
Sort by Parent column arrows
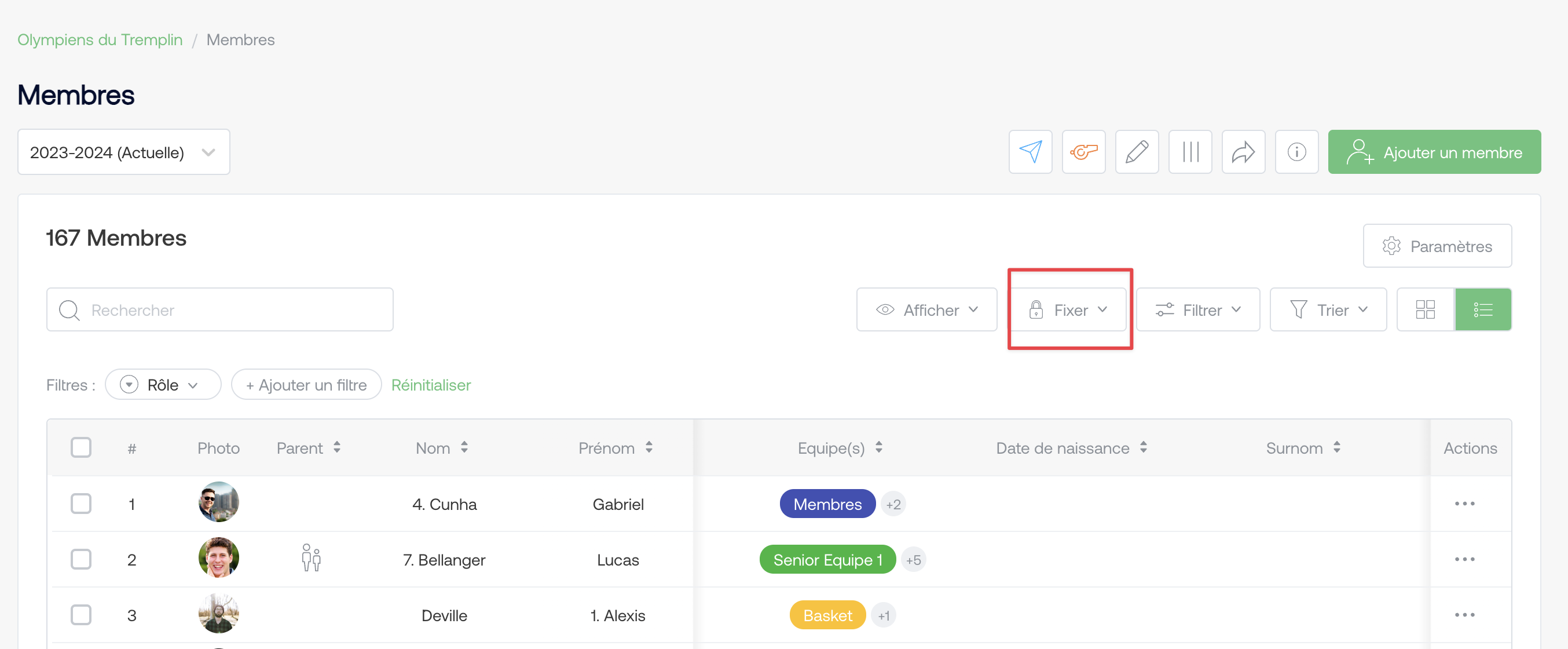point(336,447)
